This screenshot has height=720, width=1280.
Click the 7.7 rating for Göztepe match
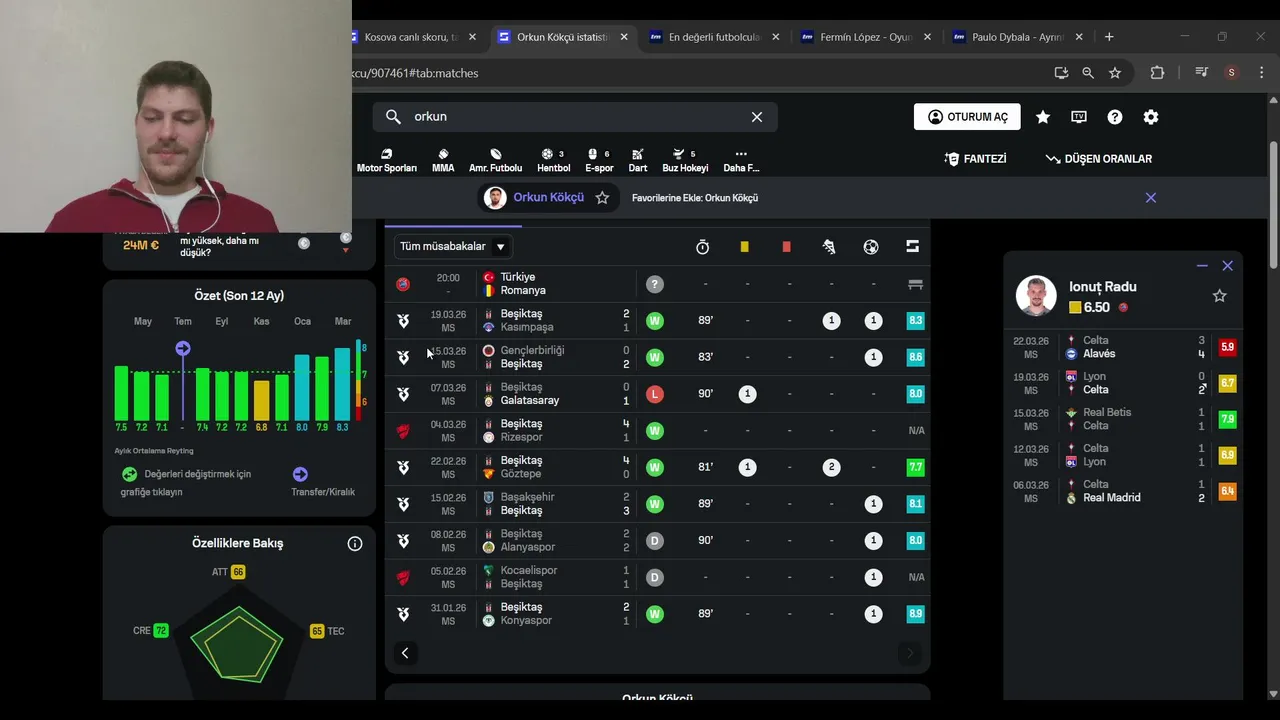(915, 467)
